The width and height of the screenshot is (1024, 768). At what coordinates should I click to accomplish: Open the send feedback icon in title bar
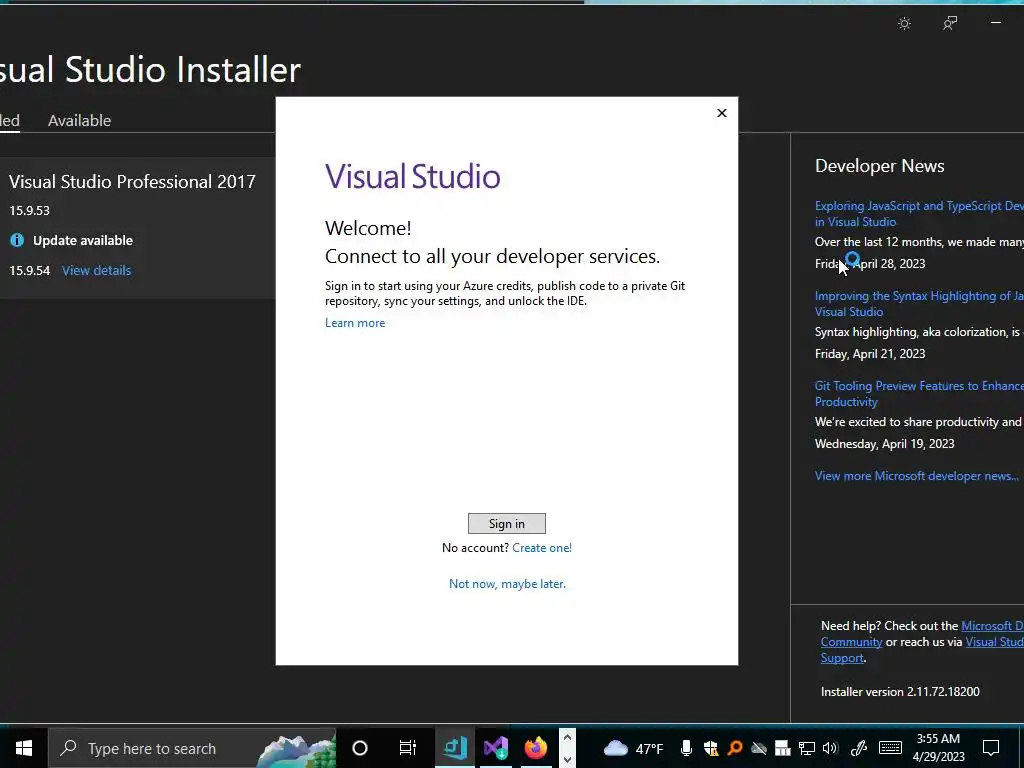click(x=950, y=24)
